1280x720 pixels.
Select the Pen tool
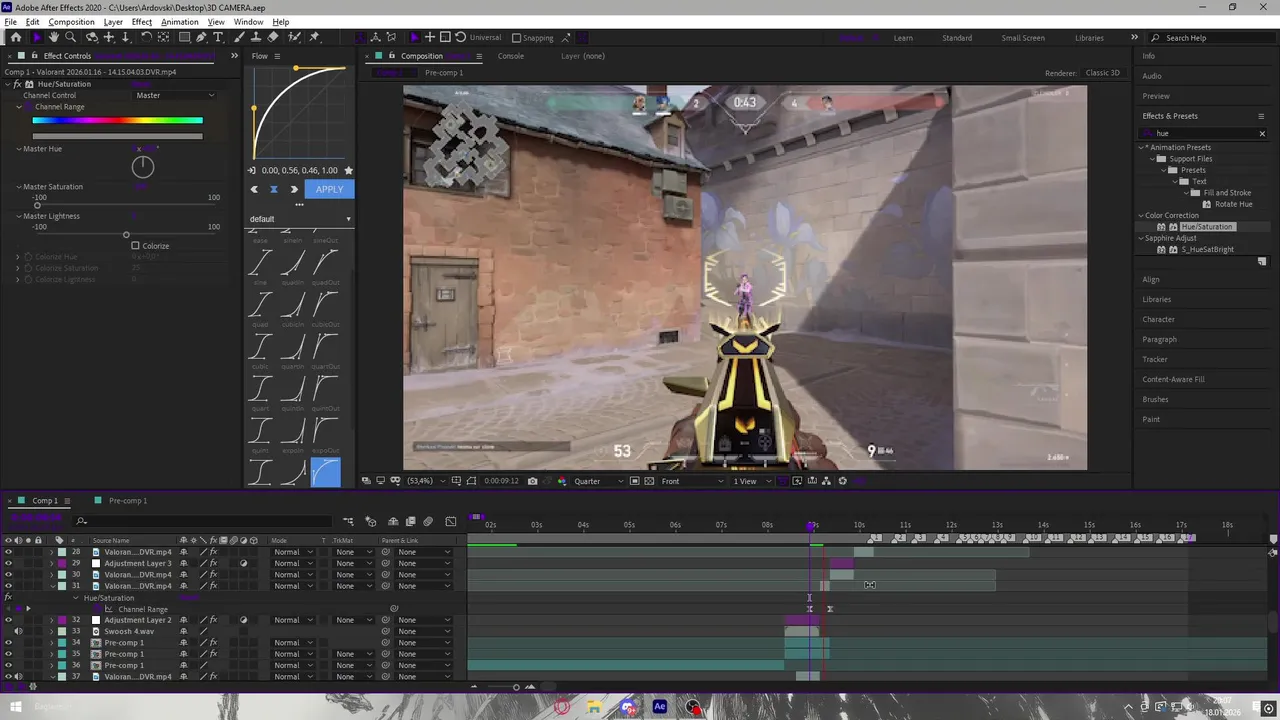click(201, 38)
